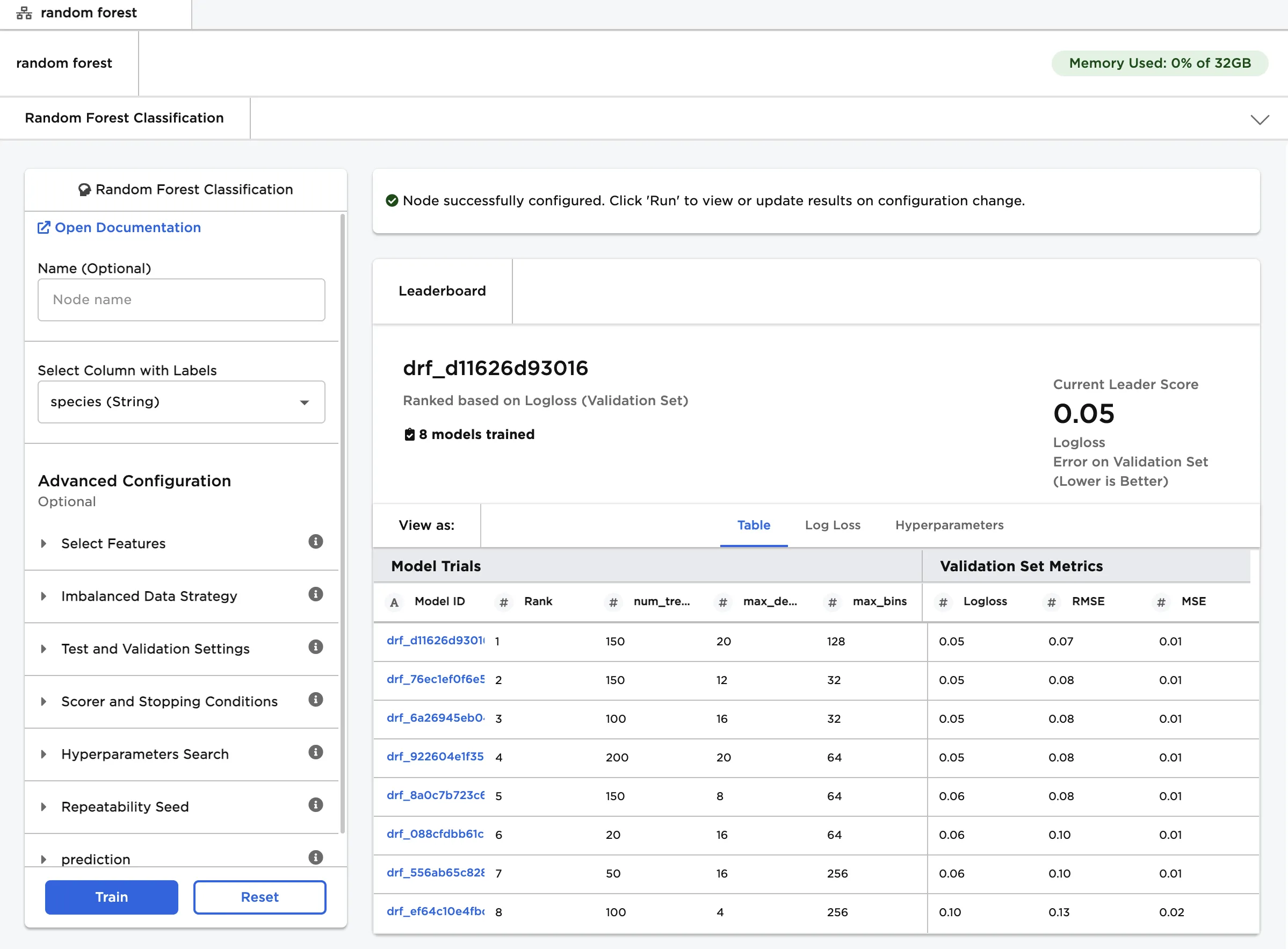1288x949 pixels.
Task: Click info icon for Scorer and Stopping Conditions
Action: point(315,700)
